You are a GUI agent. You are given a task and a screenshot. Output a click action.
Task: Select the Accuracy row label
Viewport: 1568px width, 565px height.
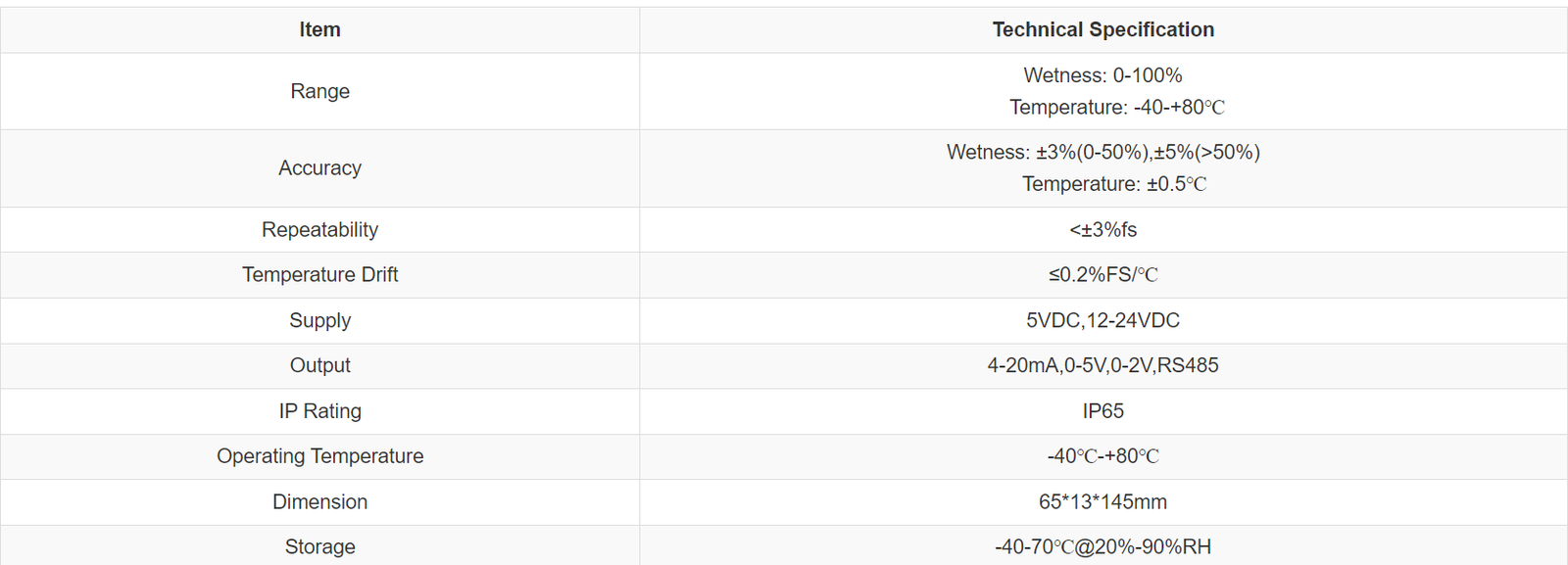(319, 168)
